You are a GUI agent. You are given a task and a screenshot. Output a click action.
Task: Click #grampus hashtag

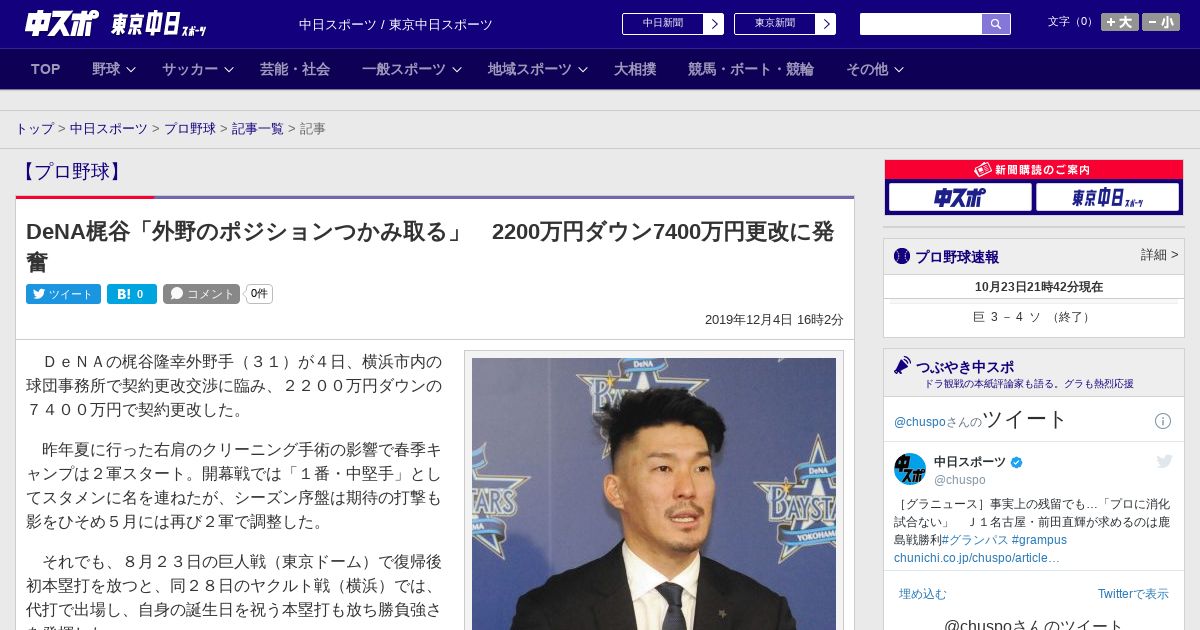click(x=1039, y=540)
